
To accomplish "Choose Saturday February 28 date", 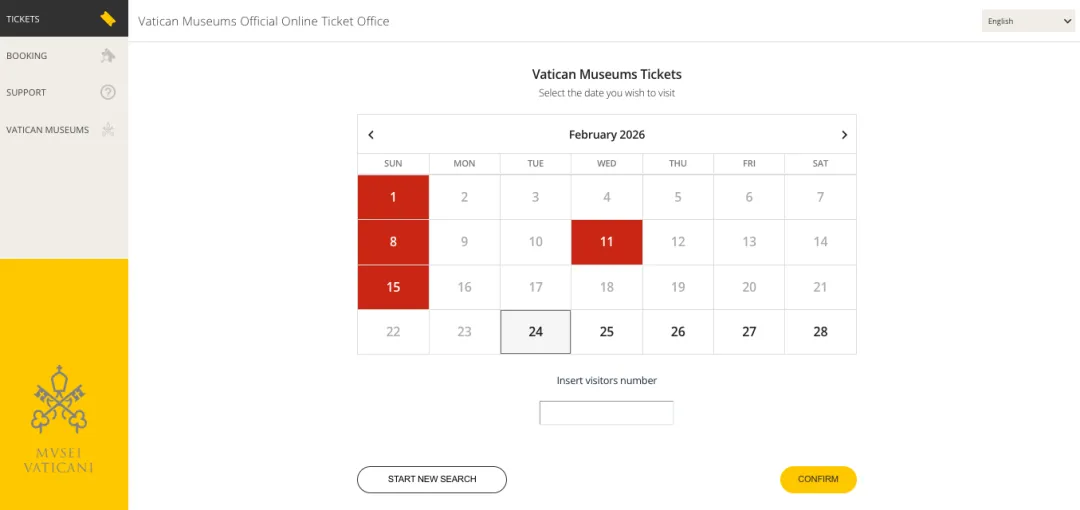I will (x=820, y=332).
